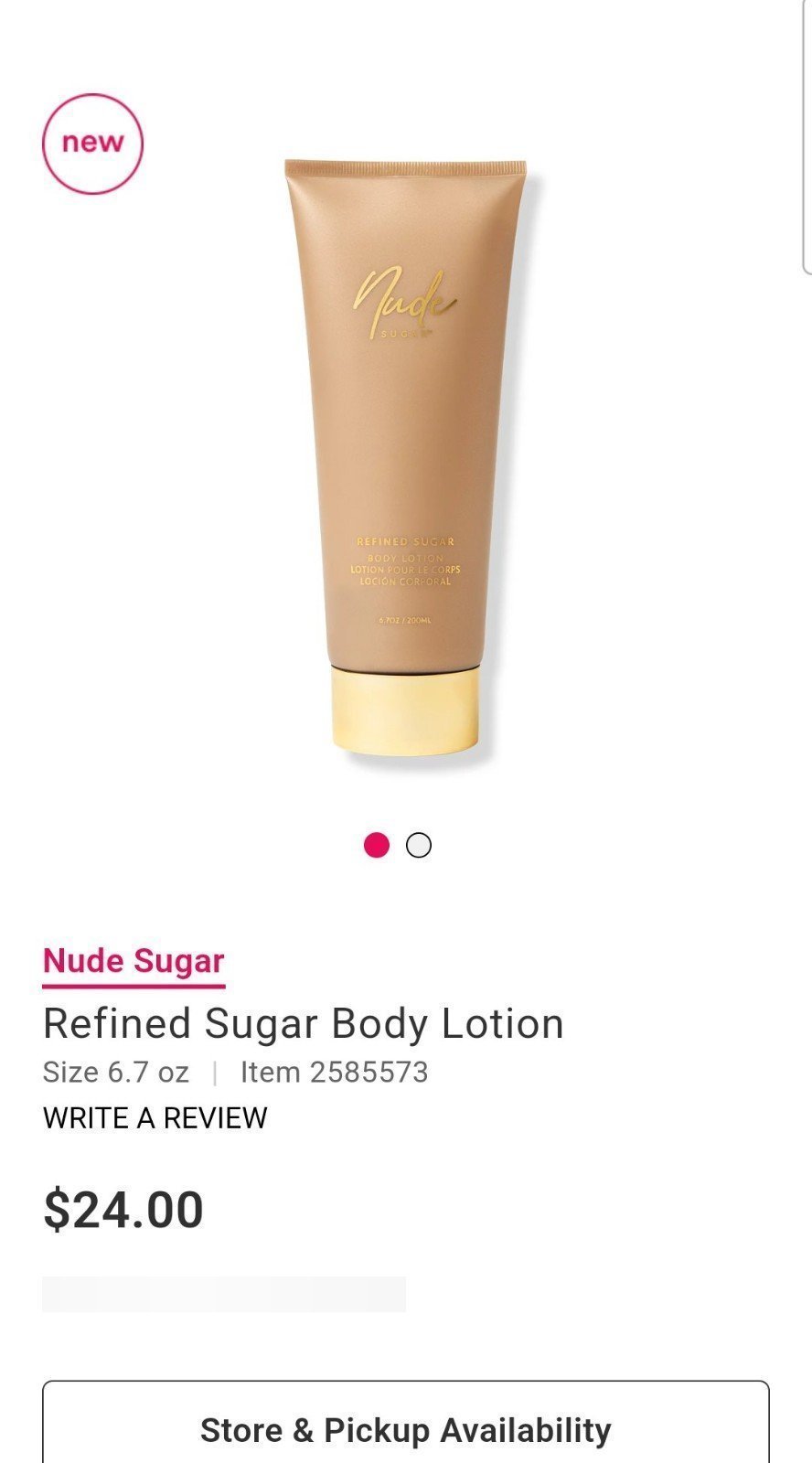Tap the underline beneath Nude Sugar brand
812x1463 pixels.
[134, 987]
